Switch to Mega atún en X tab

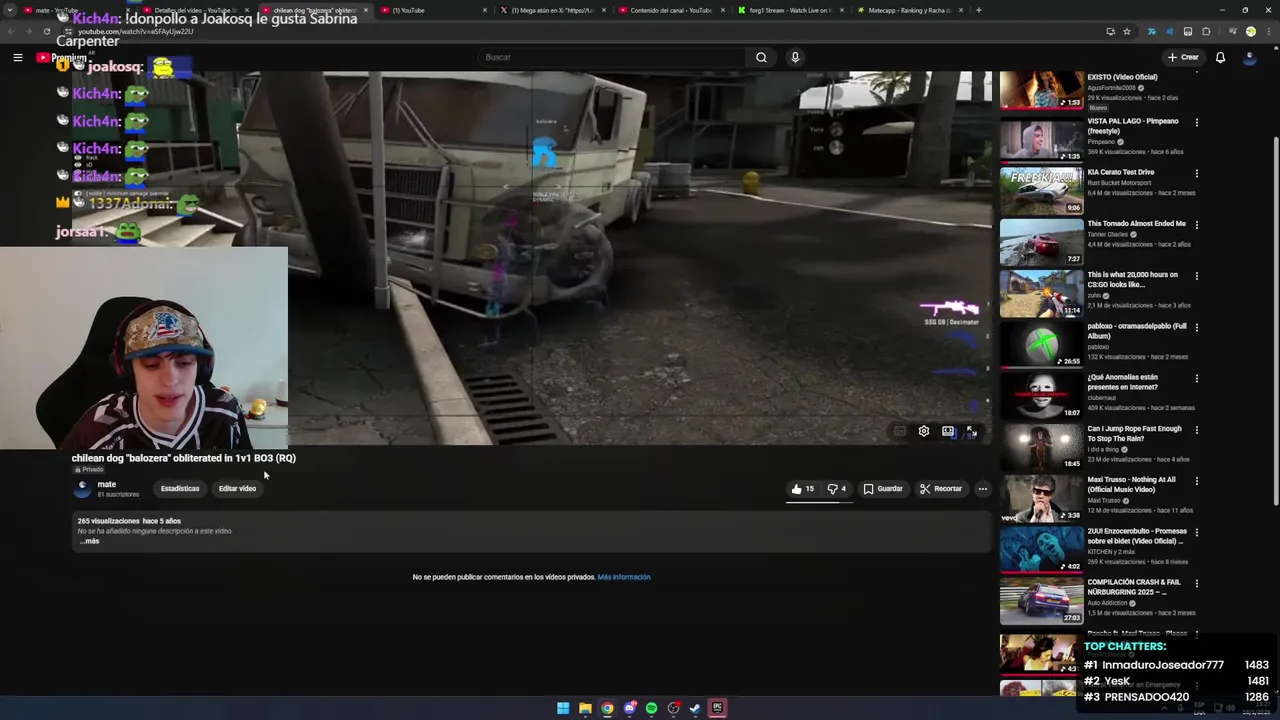(550, 10)
